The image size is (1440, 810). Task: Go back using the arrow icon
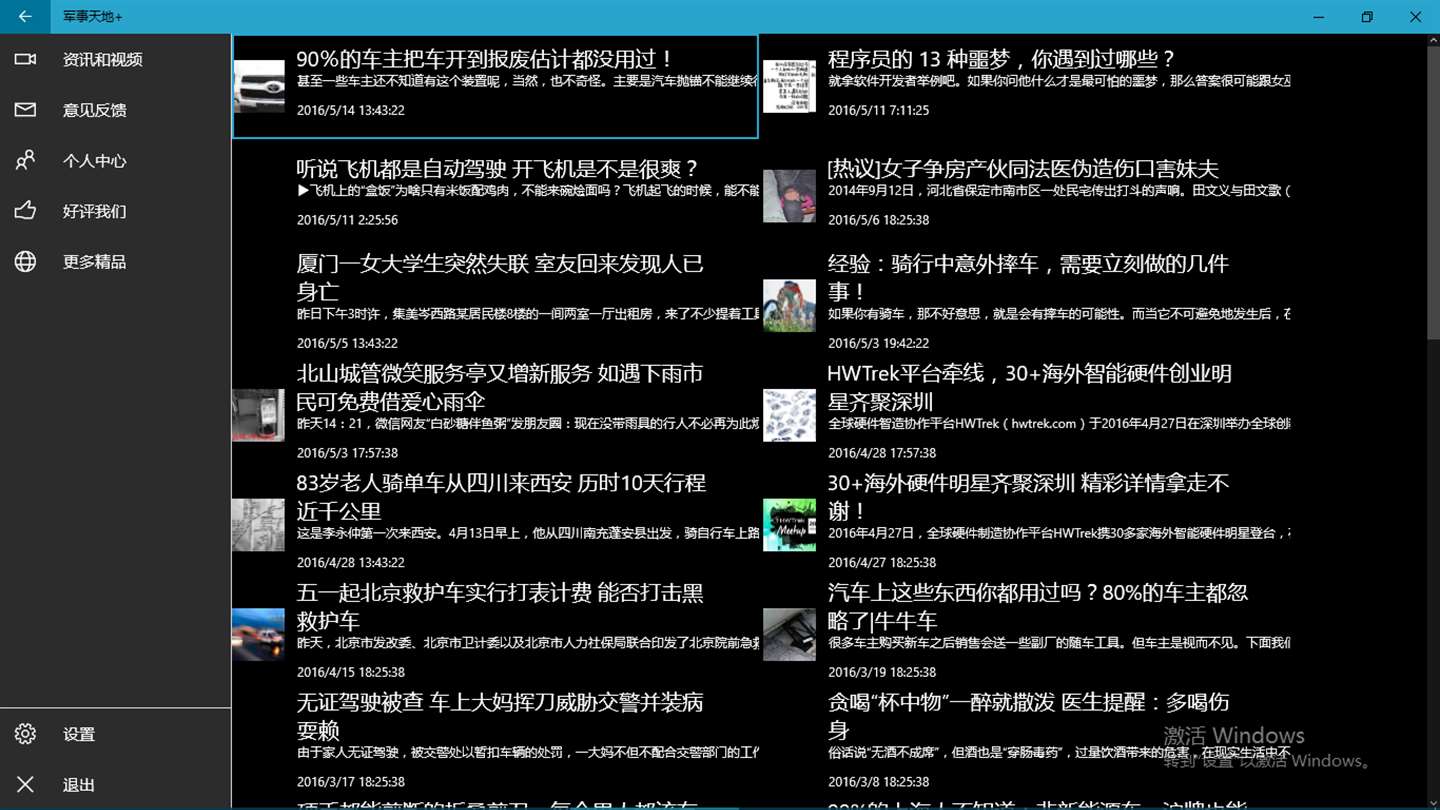(25, 17)
